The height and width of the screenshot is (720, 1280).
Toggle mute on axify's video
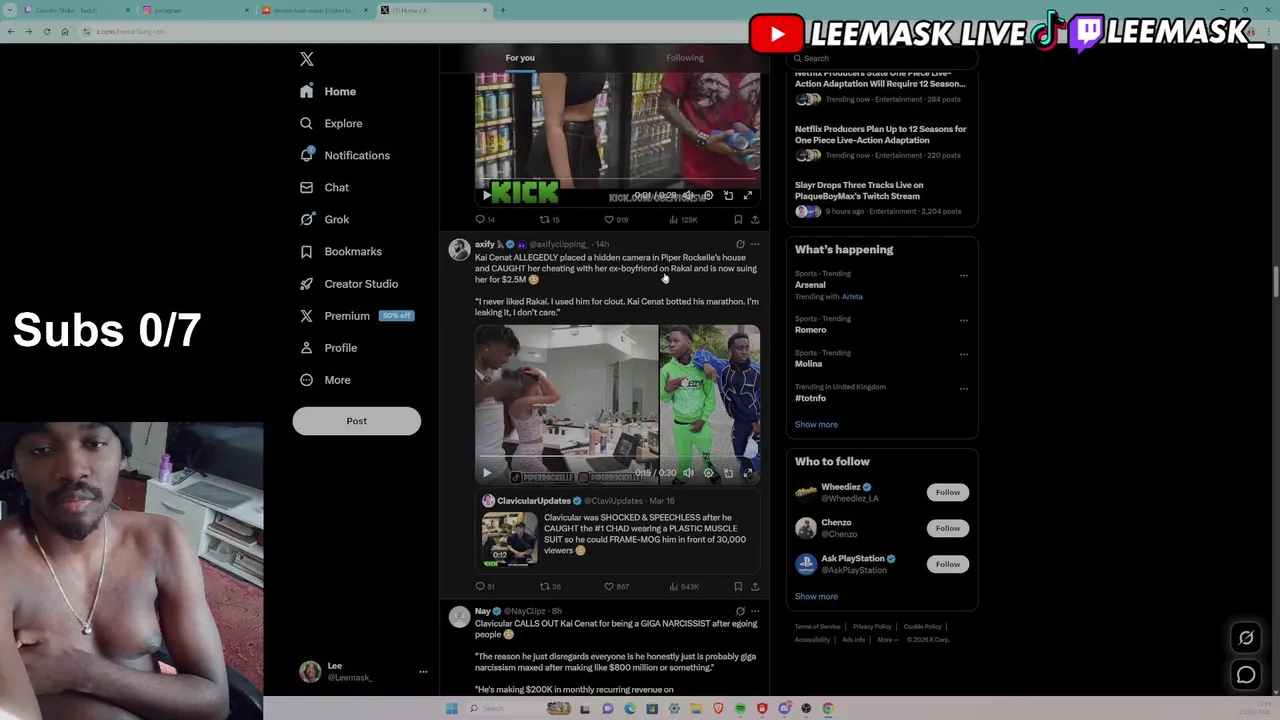click(x=688, y=473)
